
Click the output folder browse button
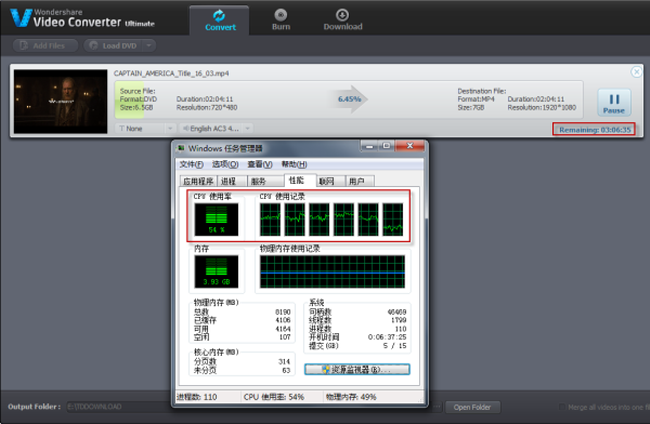pos(437,407)
